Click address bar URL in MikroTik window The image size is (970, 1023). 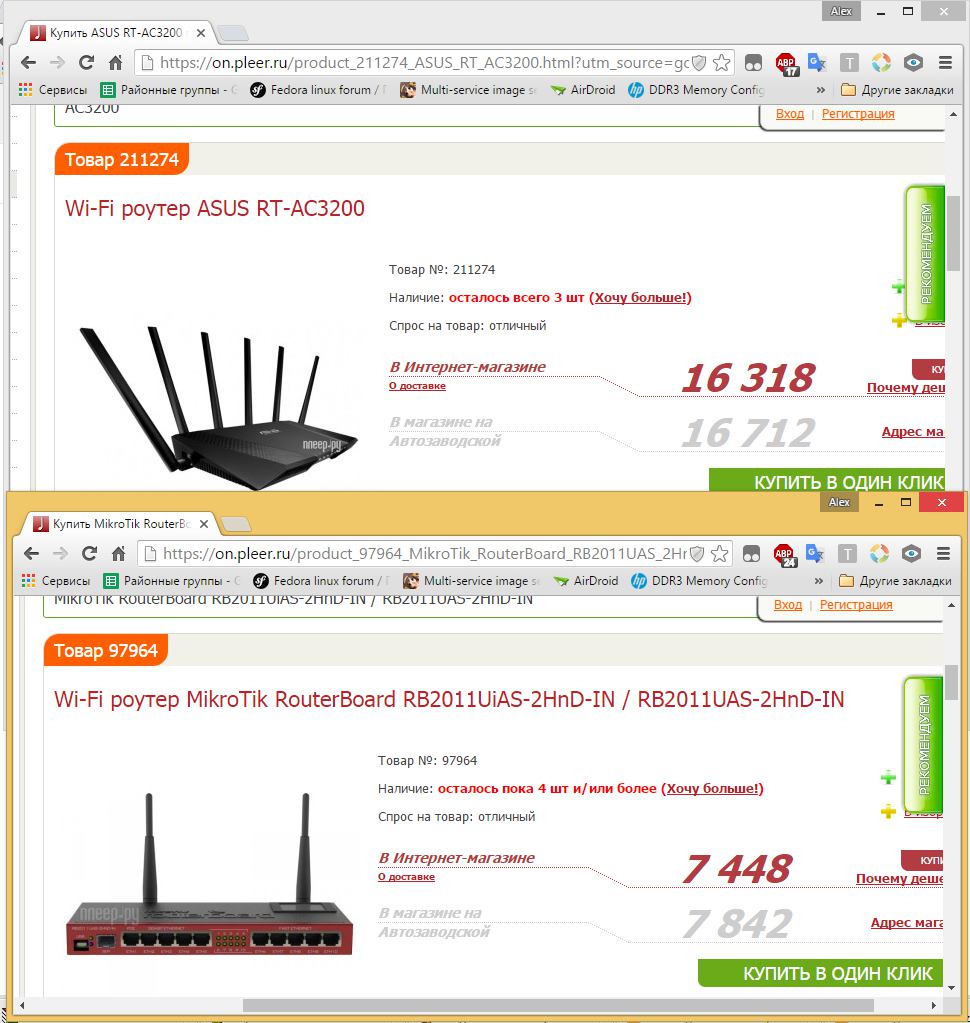(x=424, y=554)
